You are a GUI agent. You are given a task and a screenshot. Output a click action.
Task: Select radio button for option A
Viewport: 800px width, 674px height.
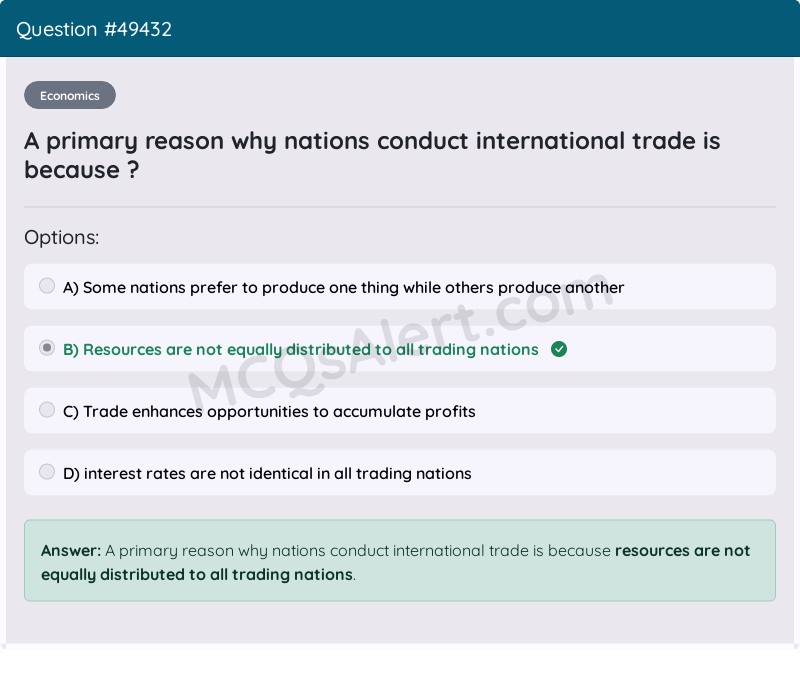click(x=46, y=285)
